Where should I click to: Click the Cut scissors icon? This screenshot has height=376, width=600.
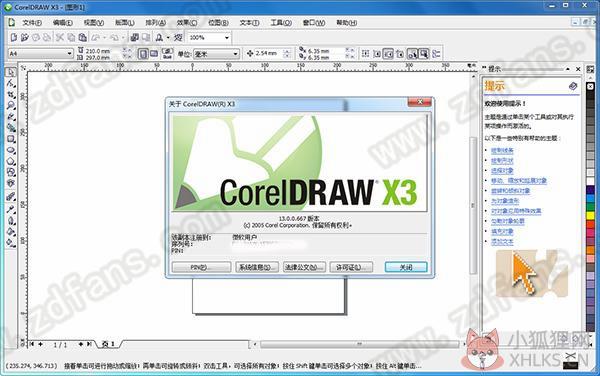point(60,37)
